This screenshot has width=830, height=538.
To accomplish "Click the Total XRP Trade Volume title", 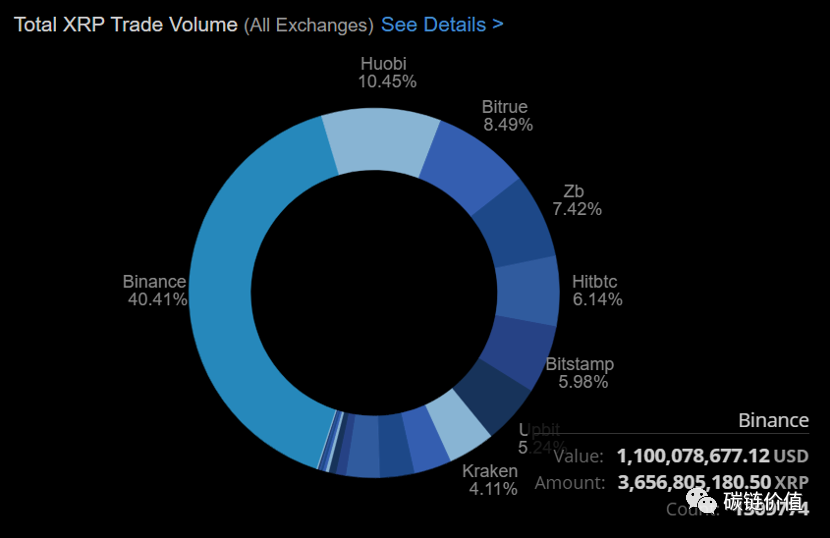I will [x=126, y=24].
